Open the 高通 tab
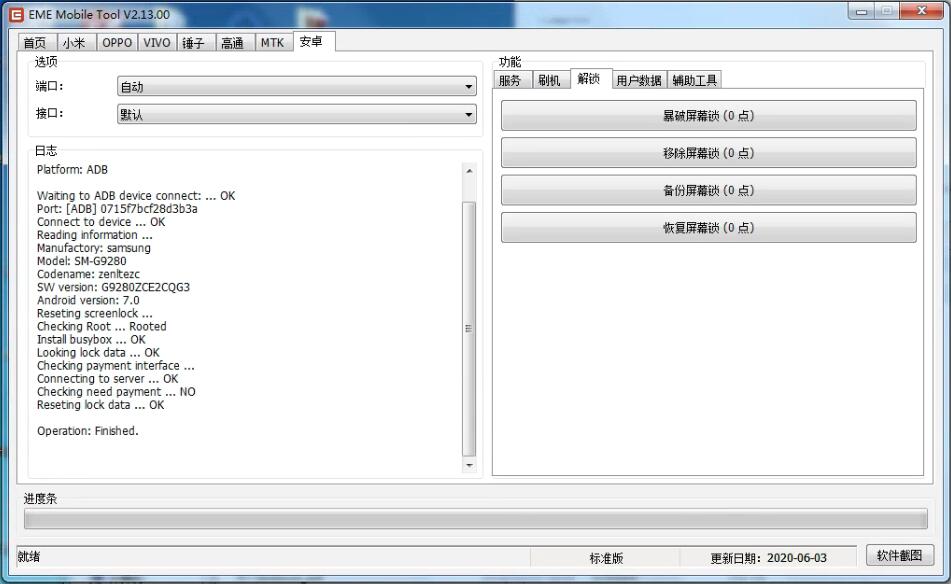 pyautogui.click(x=233, y=42)
